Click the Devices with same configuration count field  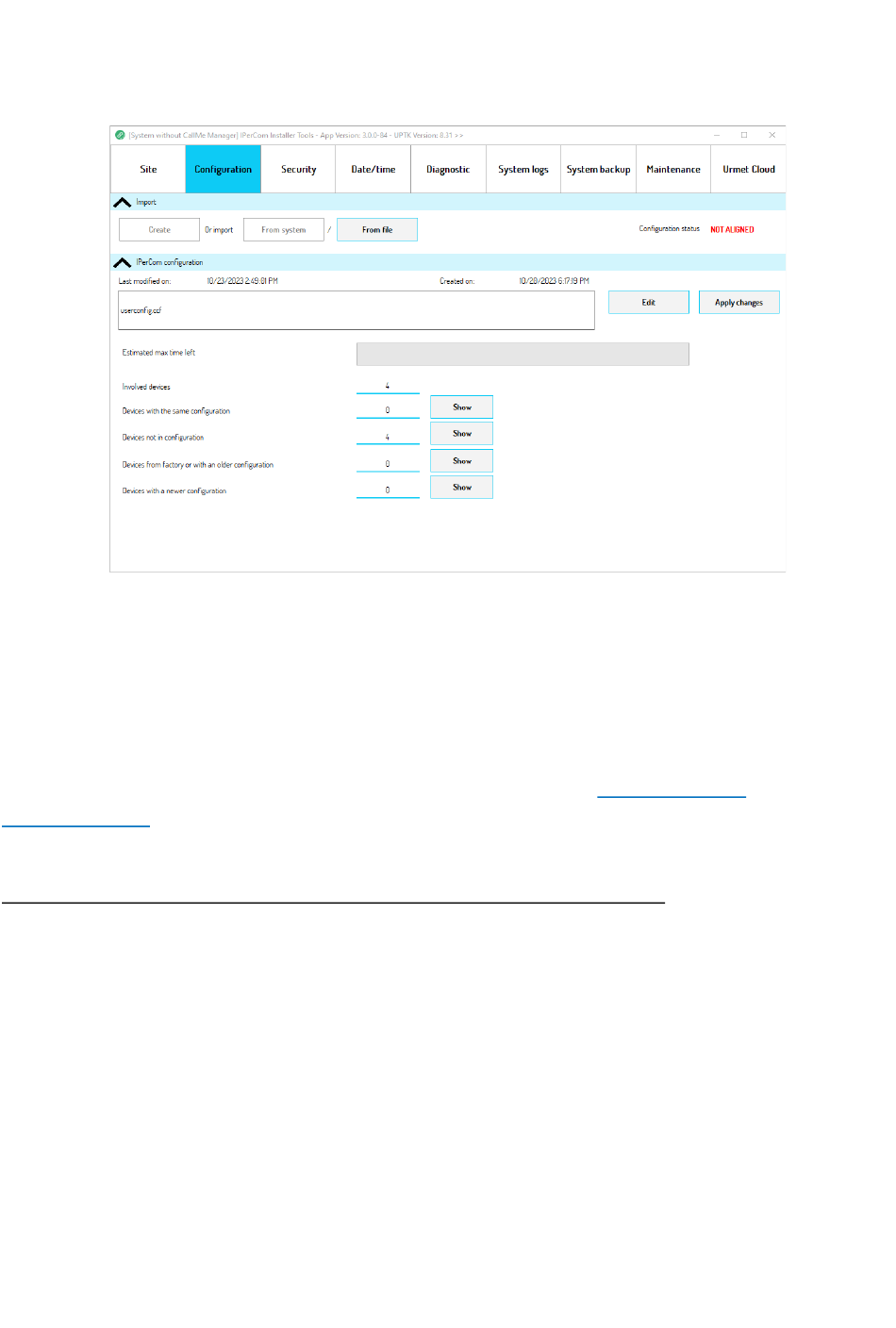click(x=388, y=410)
